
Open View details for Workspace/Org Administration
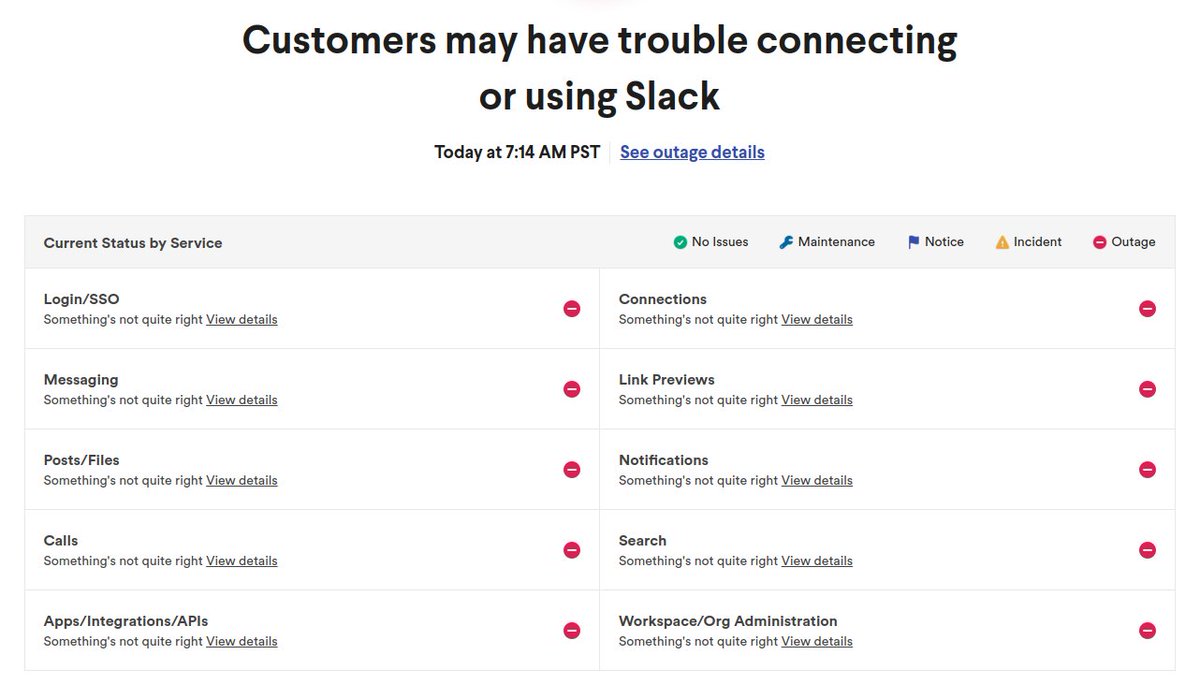817,642
